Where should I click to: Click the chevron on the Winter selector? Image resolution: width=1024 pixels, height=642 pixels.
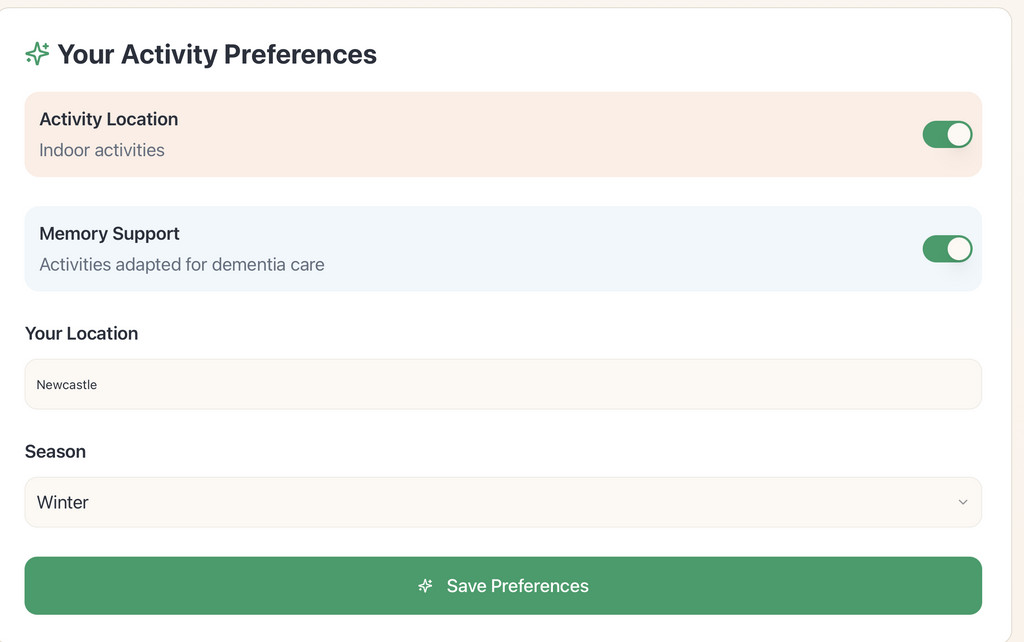962,502
